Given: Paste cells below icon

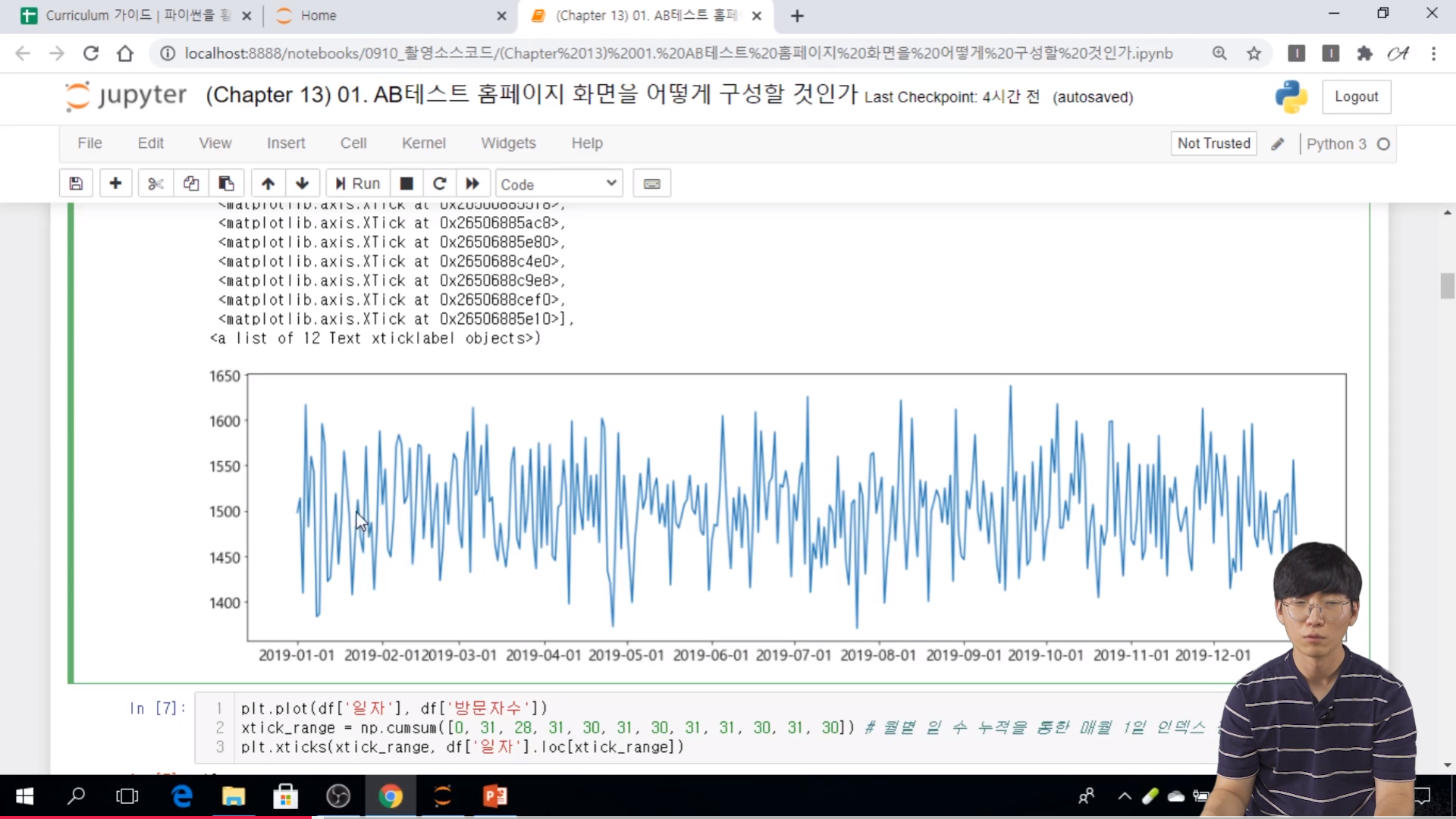Looking at the screenshot, I should pos(226,184).
